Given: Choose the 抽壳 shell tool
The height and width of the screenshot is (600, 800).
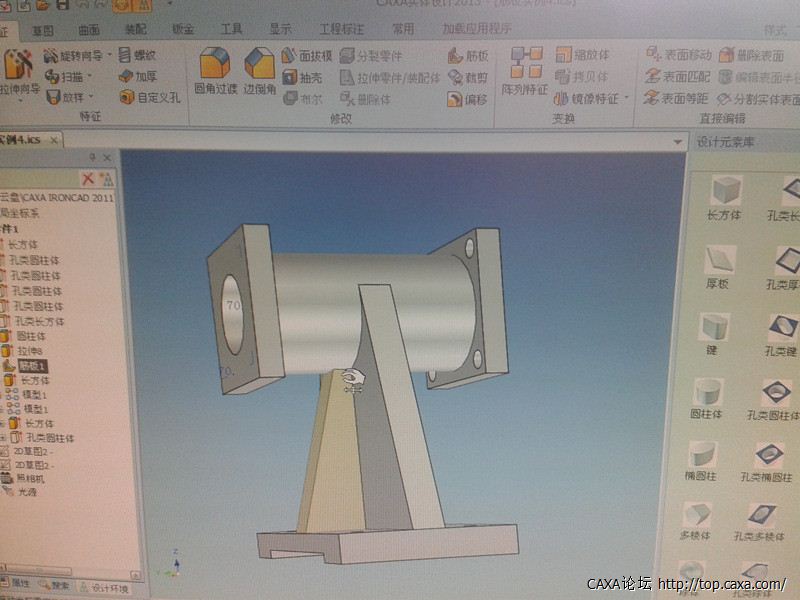Looking at the screenshot, I should point(303,77).
